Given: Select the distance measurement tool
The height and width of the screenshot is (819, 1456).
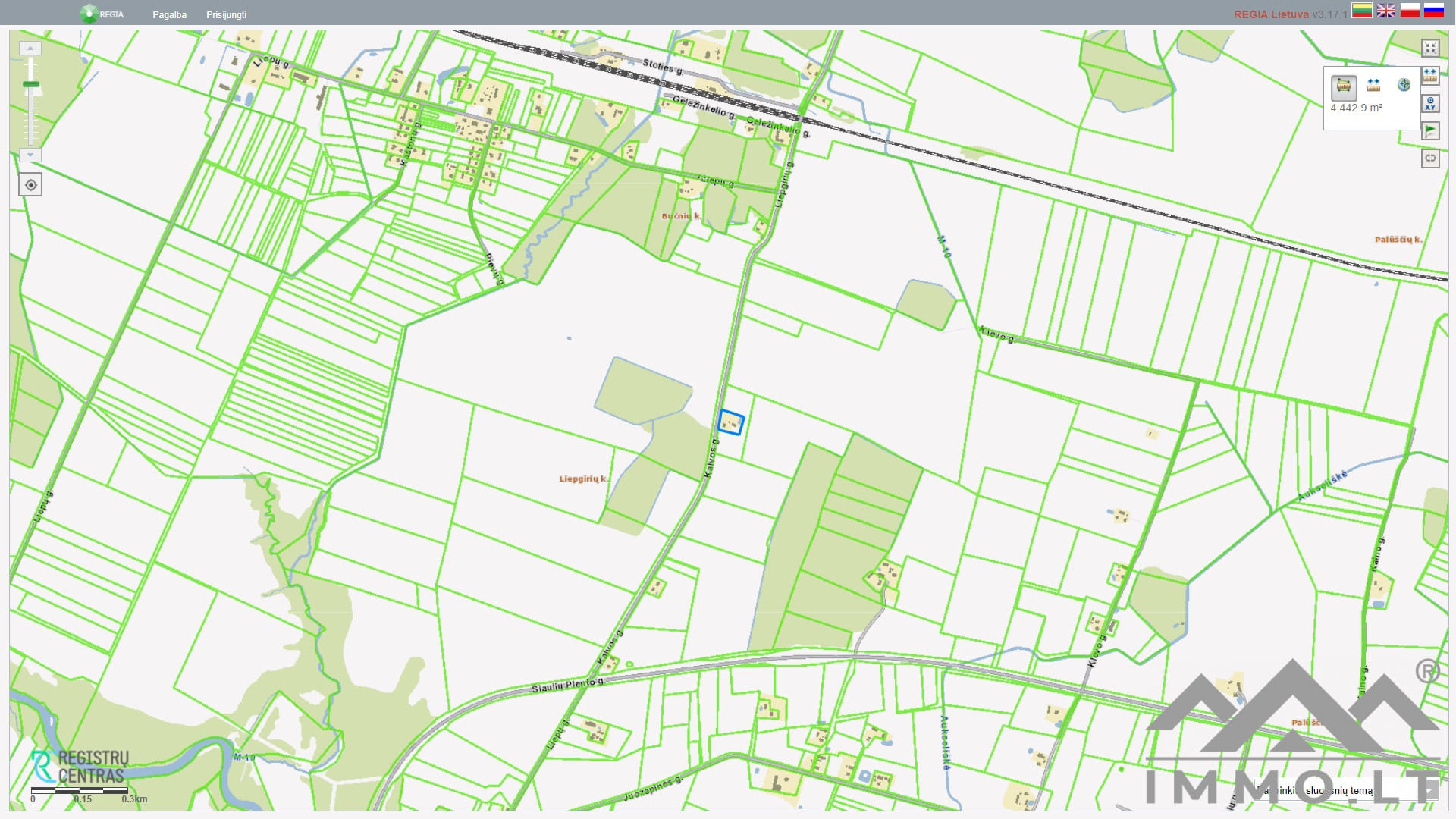Looking at the screenshot, I should point(1373,85).
